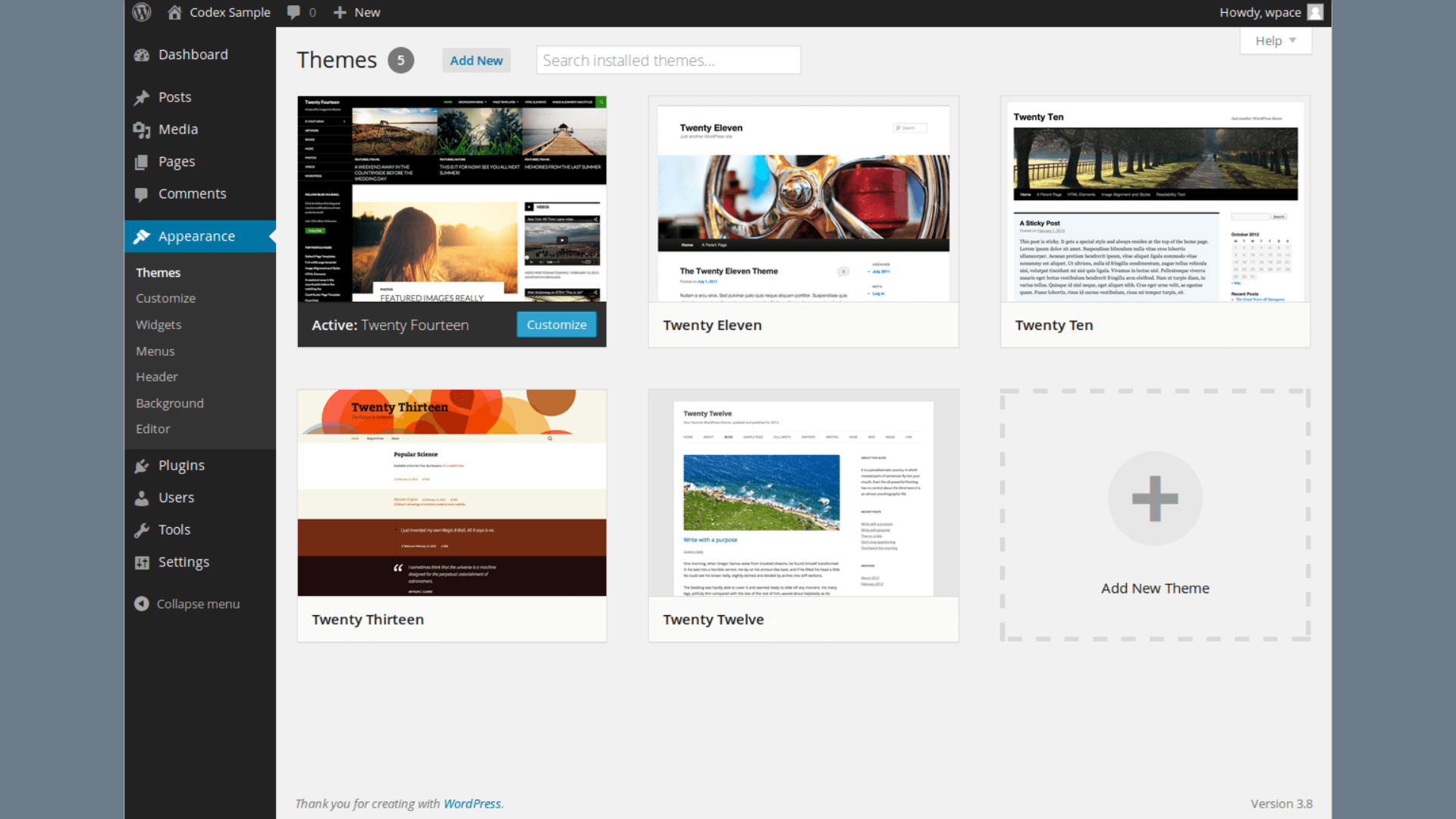Open the Plugins menu
Image resolution: width=1456 pixels, height=819 pixels.
click(x=181, y=466)
